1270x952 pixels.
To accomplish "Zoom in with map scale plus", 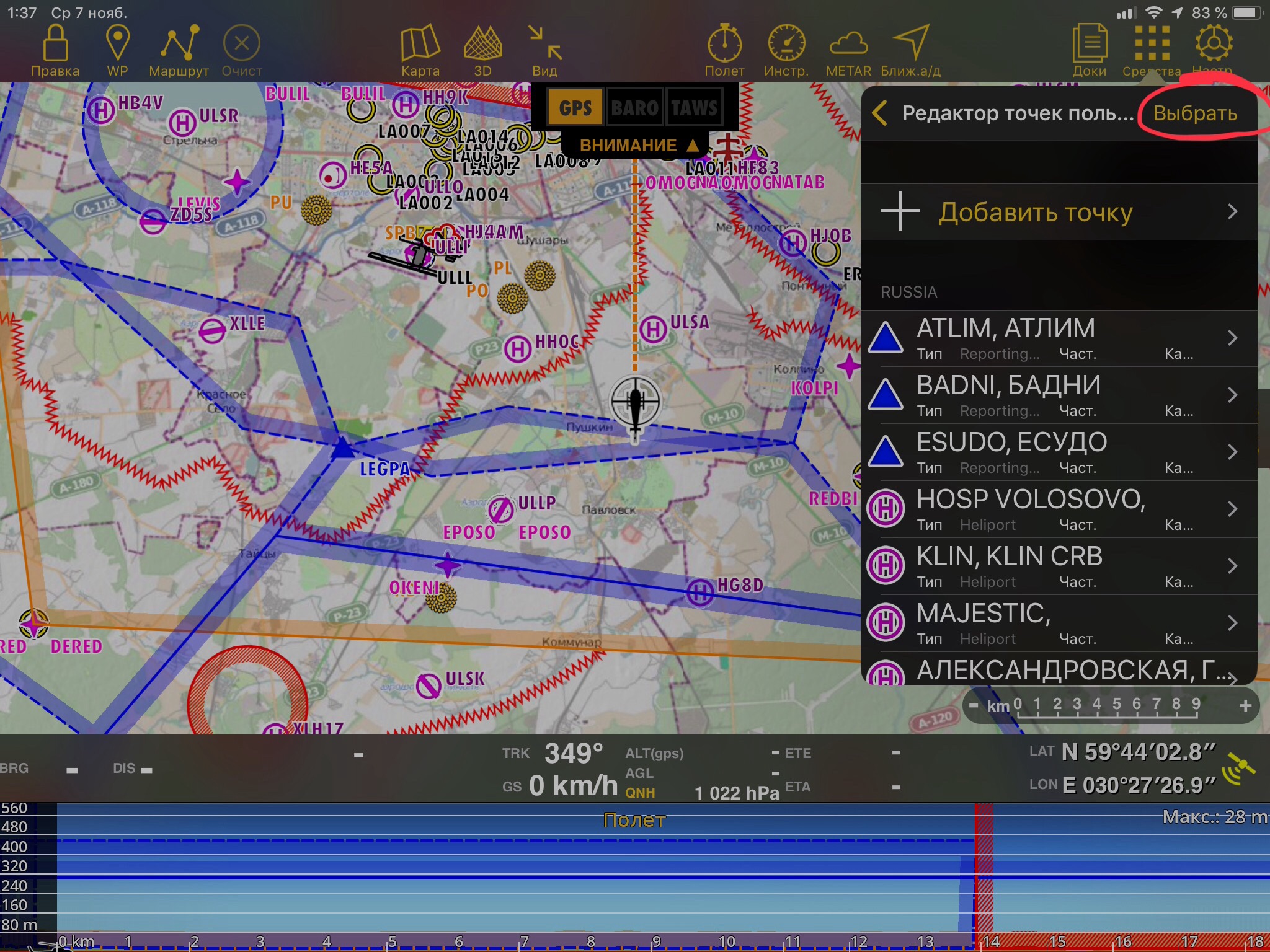I will tap(1245, 706).
